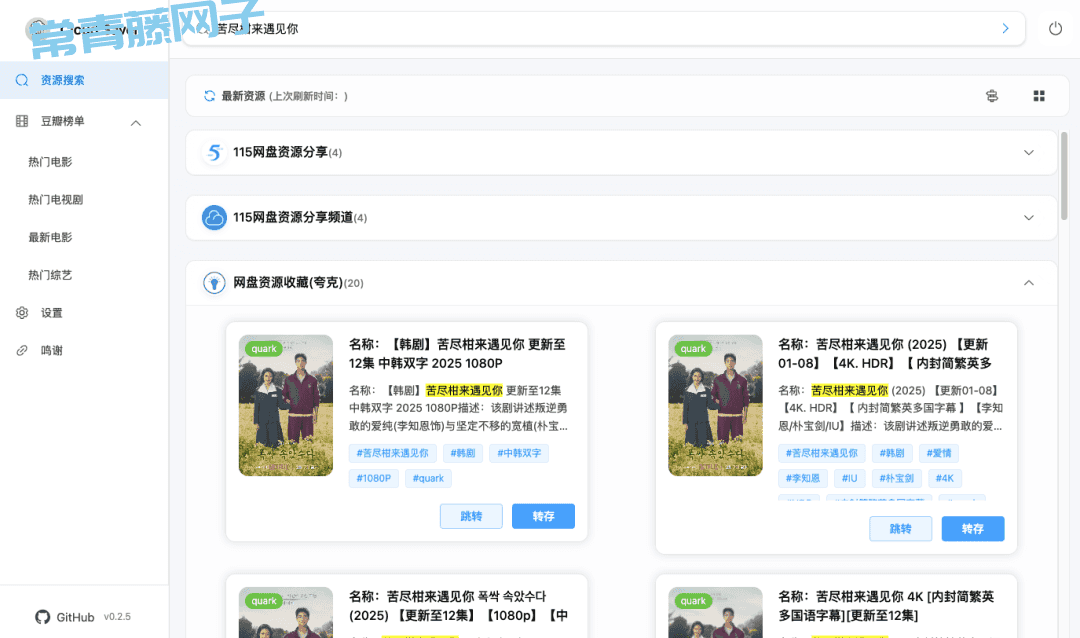The image size is (1080, 638).
Task: Click the 设置 gear icon in sidebar
Action: pyautogui.click(x=22, y=313)
